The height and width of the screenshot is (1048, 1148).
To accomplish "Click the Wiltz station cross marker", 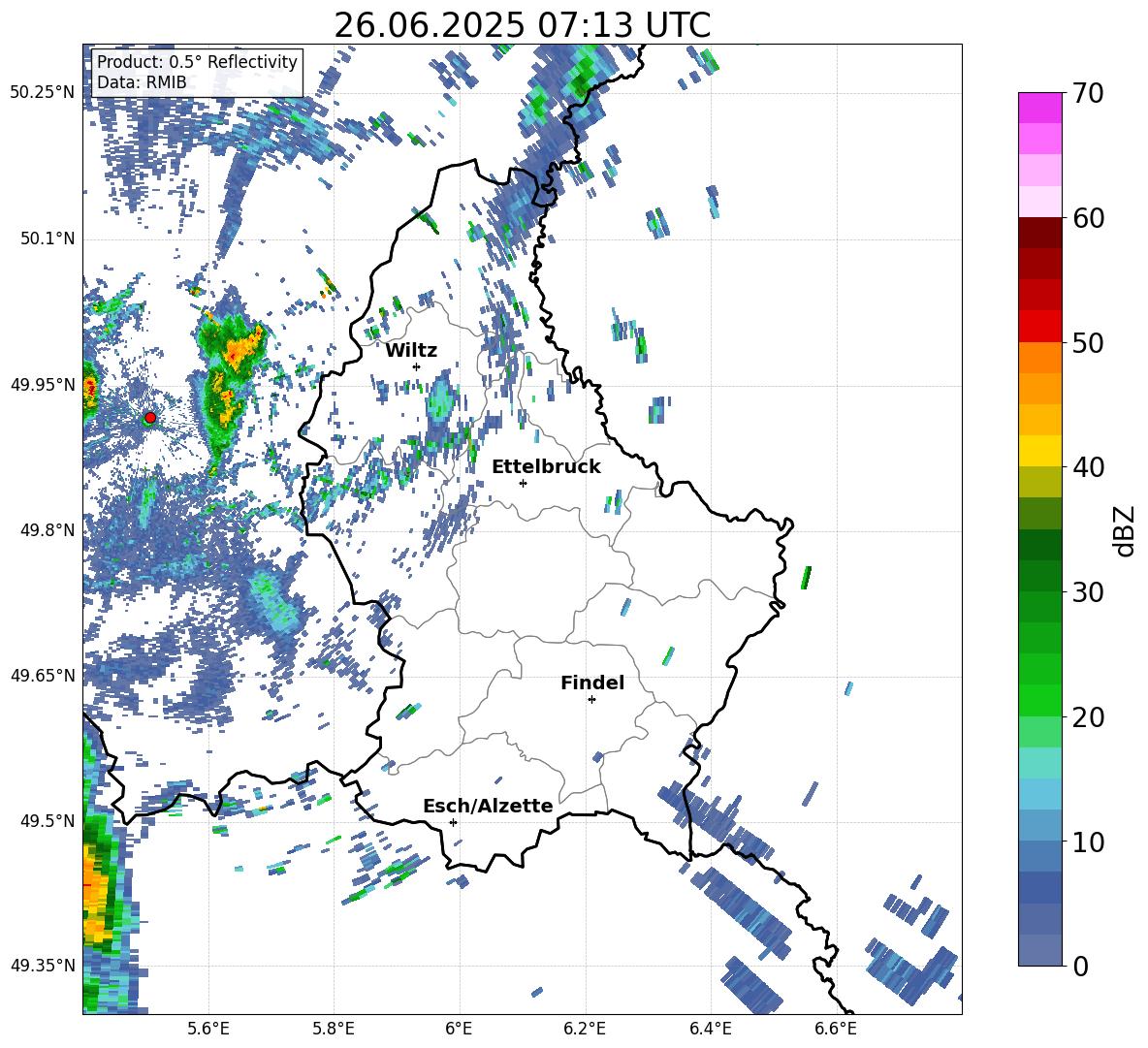I will click(x=417, y=366).
